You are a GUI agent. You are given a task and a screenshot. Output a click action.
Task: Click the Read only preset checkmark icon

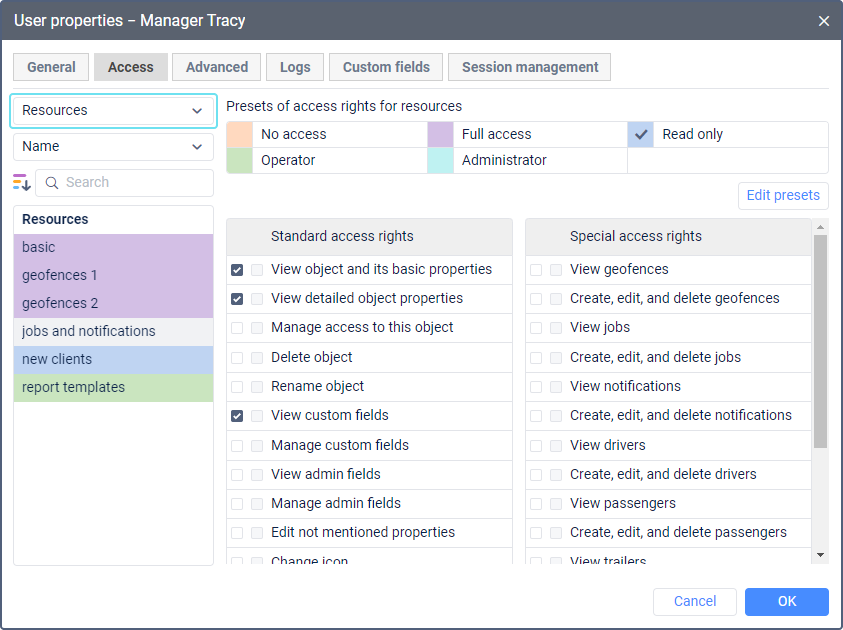click(642, 134)
